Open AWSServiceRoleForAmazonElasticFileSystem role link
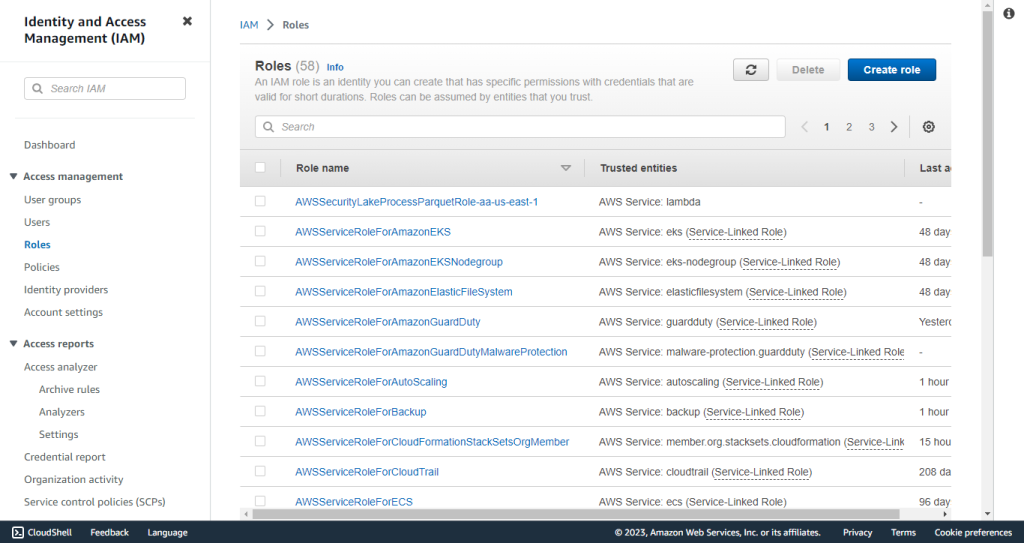The height and width of the screenshot is (543, 1024). 404,292
